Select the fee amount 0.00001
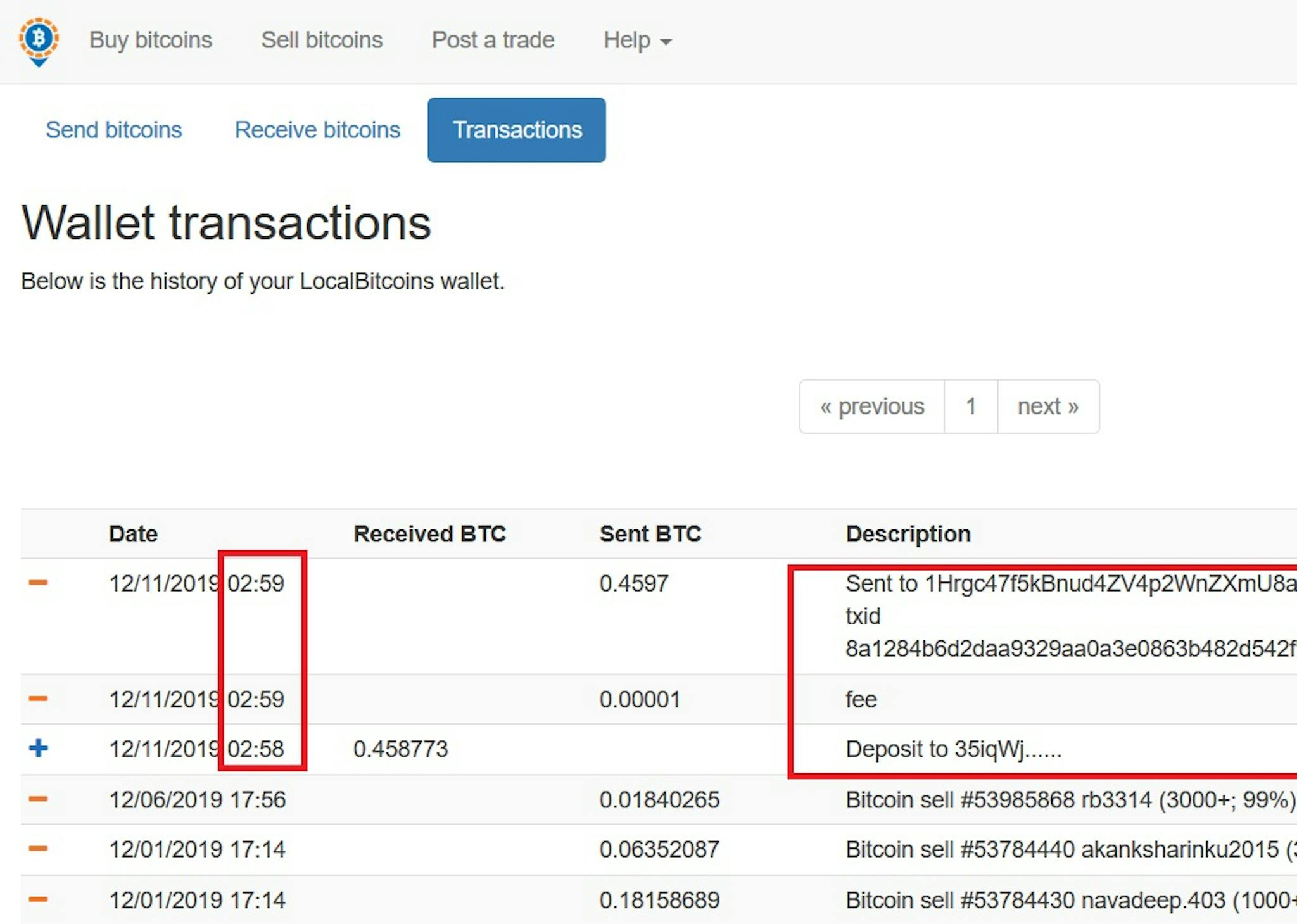 640,699
